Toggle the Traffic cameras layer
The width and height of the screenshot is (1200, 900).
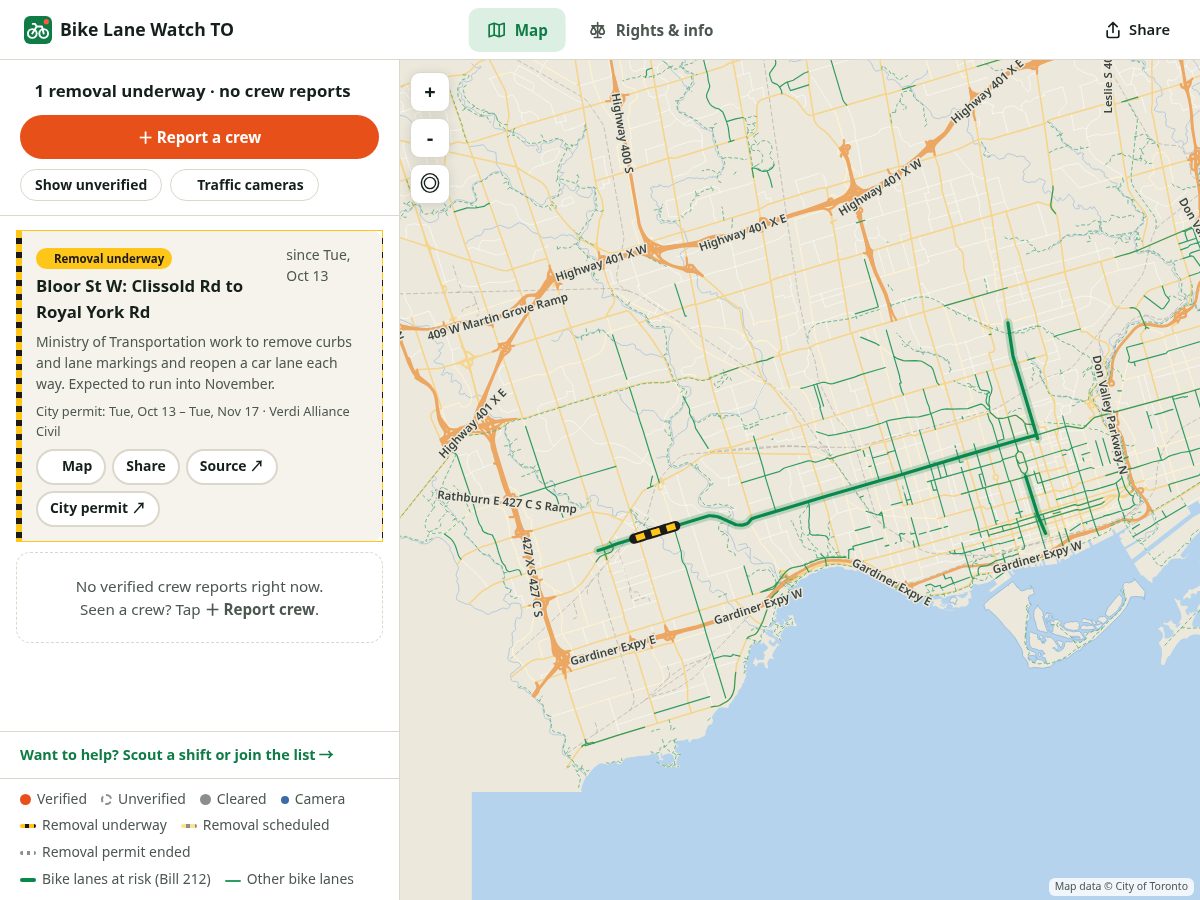pyautogui.click(x=244, y=185)
